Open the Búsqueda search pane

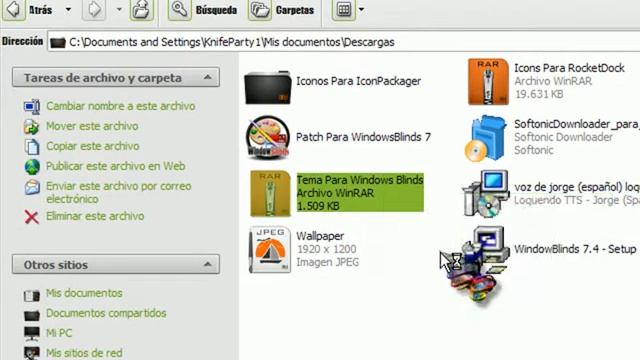[x=202, y=9]
